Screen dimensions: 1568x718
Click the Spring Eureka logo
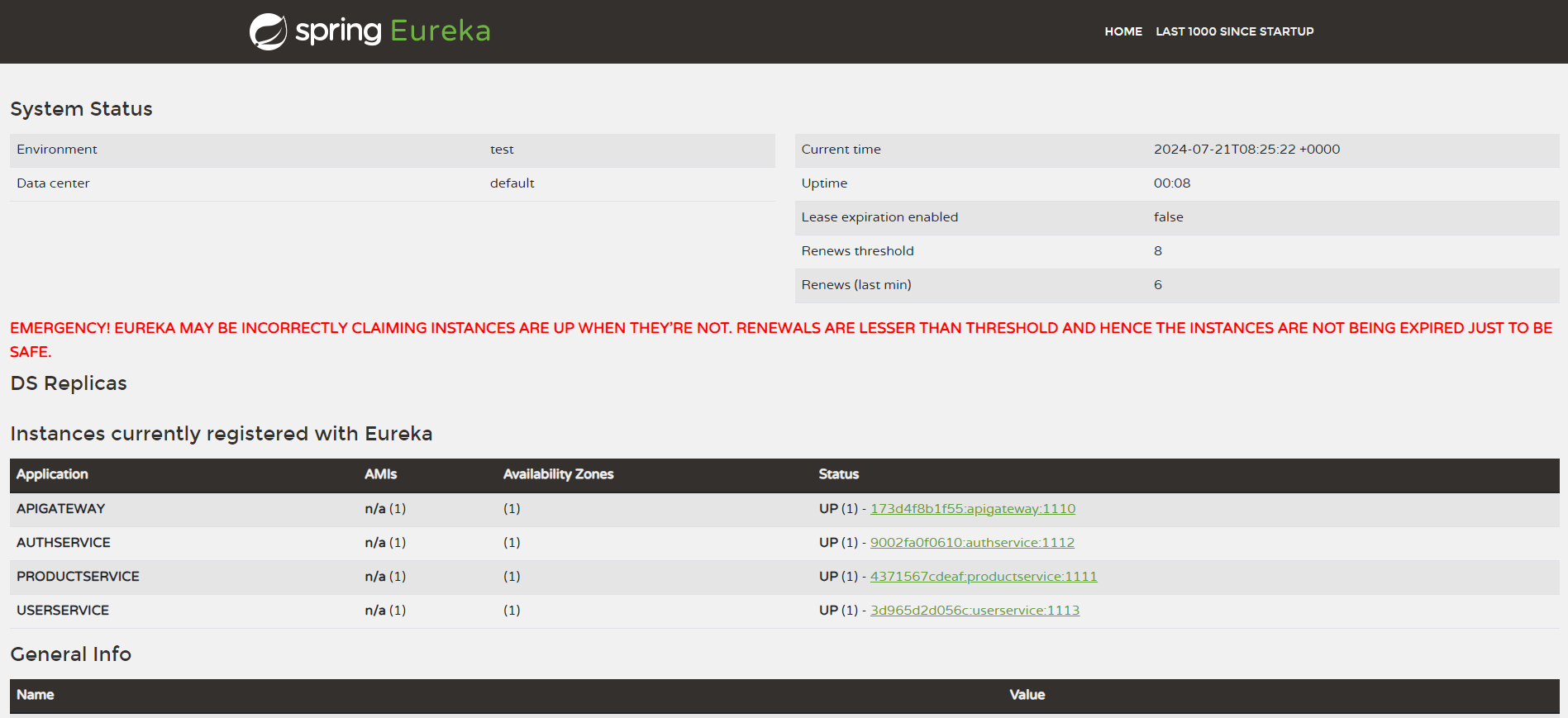coord(369,31)
